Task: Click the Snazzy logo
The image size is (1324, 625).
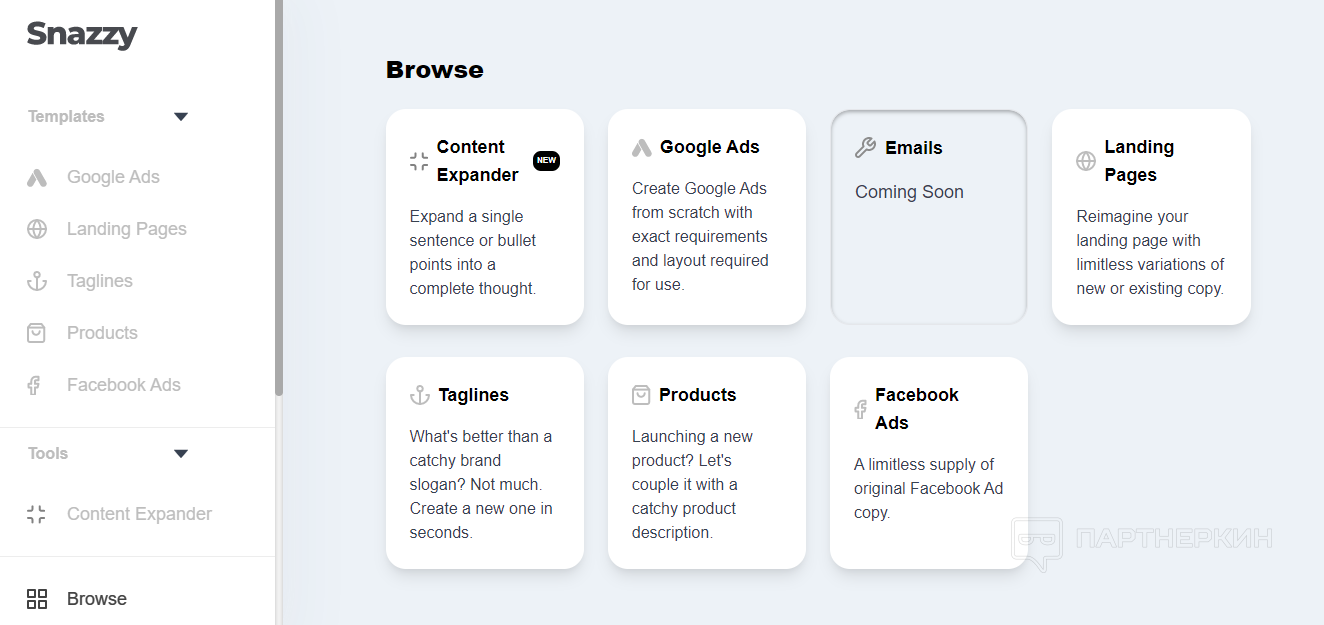Action: 82,35
